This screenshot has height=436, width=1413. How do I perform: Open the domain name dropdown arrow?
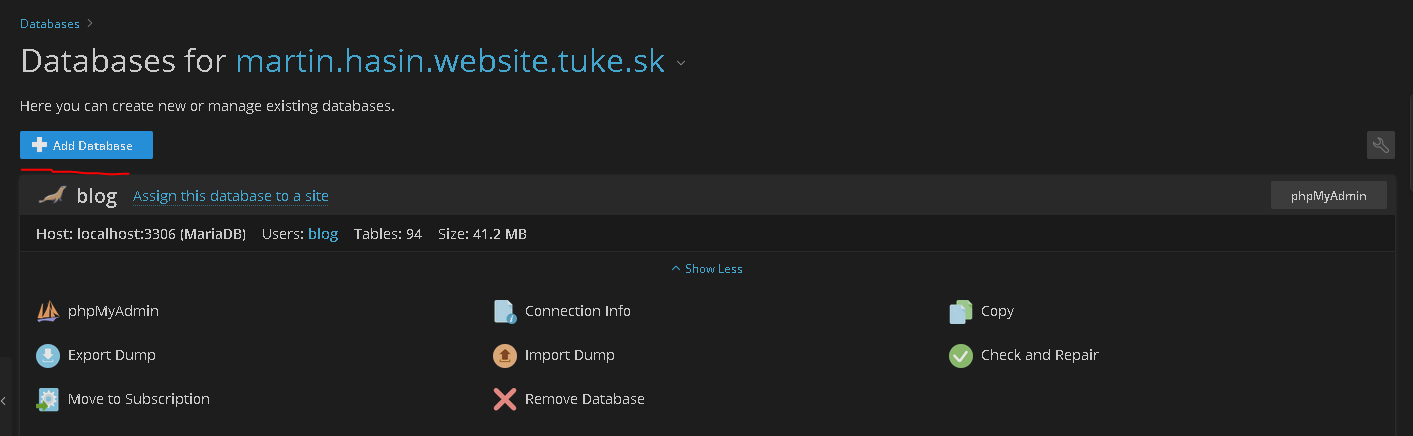(x=681, y=63)
